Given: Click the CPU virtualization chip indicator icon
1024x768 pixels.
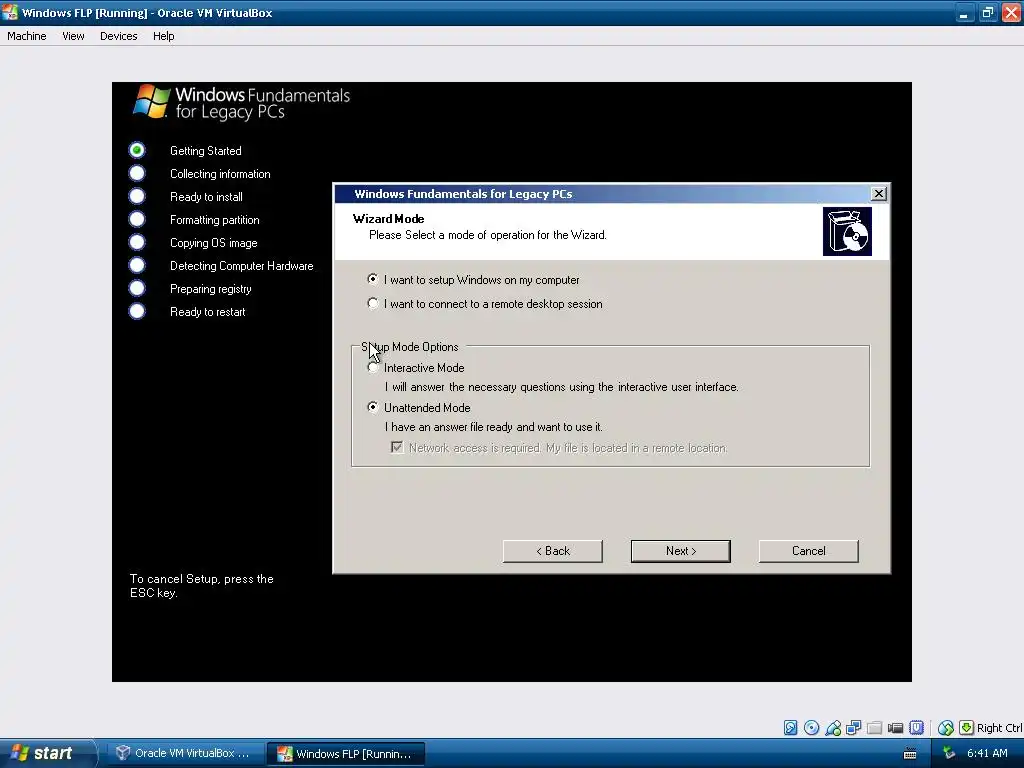Looking at the screenshot, I should click(916, 728).
